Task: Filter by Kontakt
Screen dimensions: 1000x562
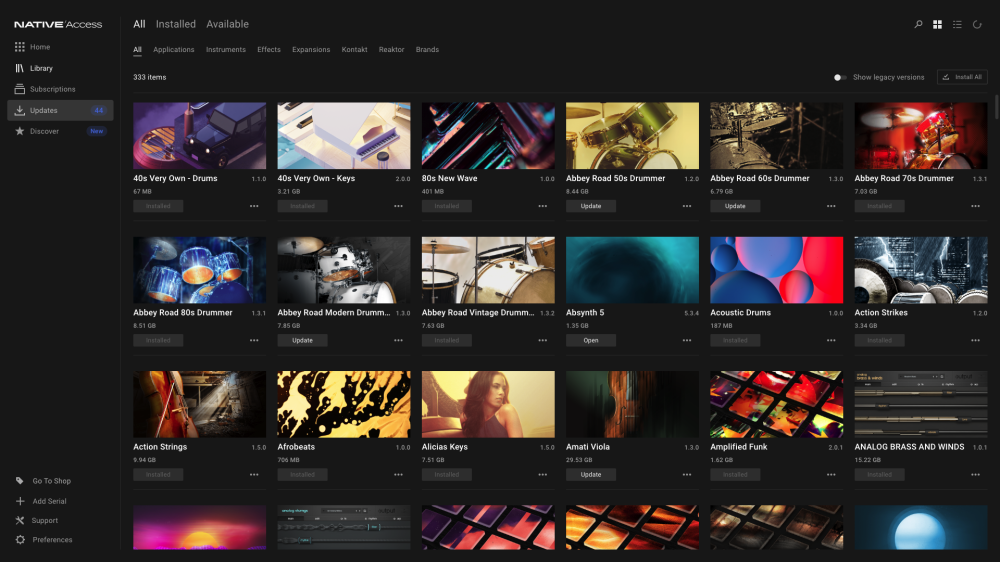Action: click(354, 50)
